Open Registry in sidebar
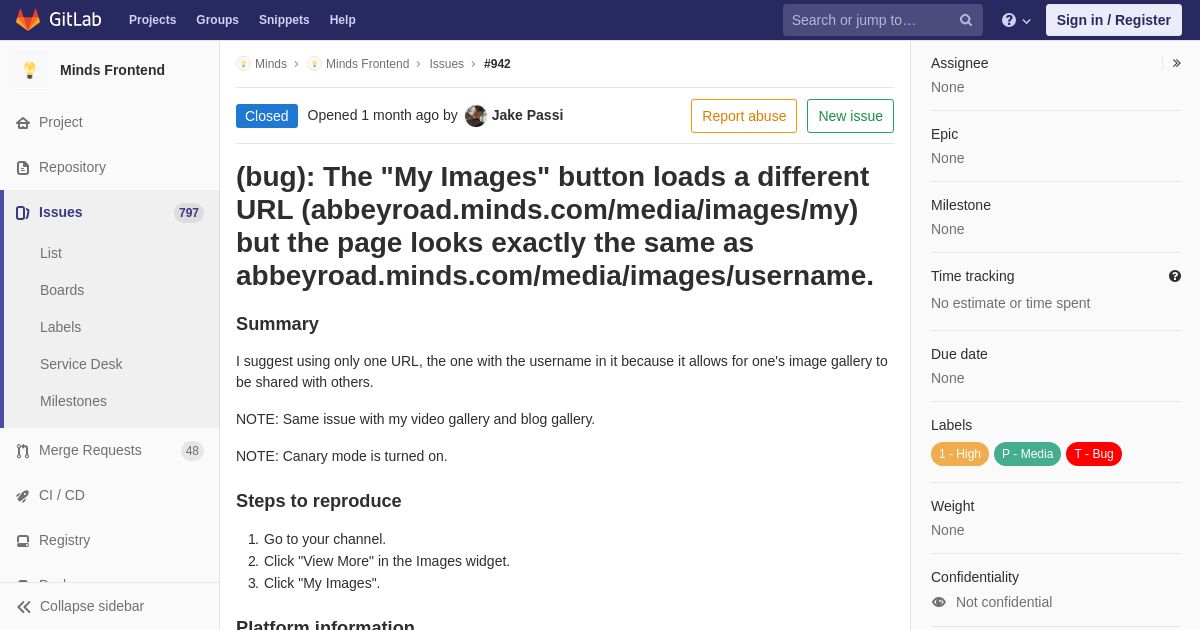 (x=110, y=540)
